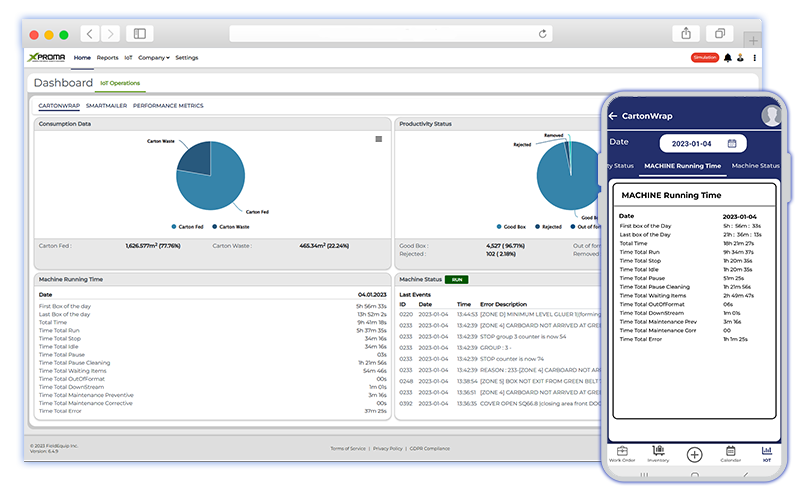Switch to the CARTONWRAP tab
The width and height of the screenshot is (800, 500).
pyautogui.click(x=59, y=106)
